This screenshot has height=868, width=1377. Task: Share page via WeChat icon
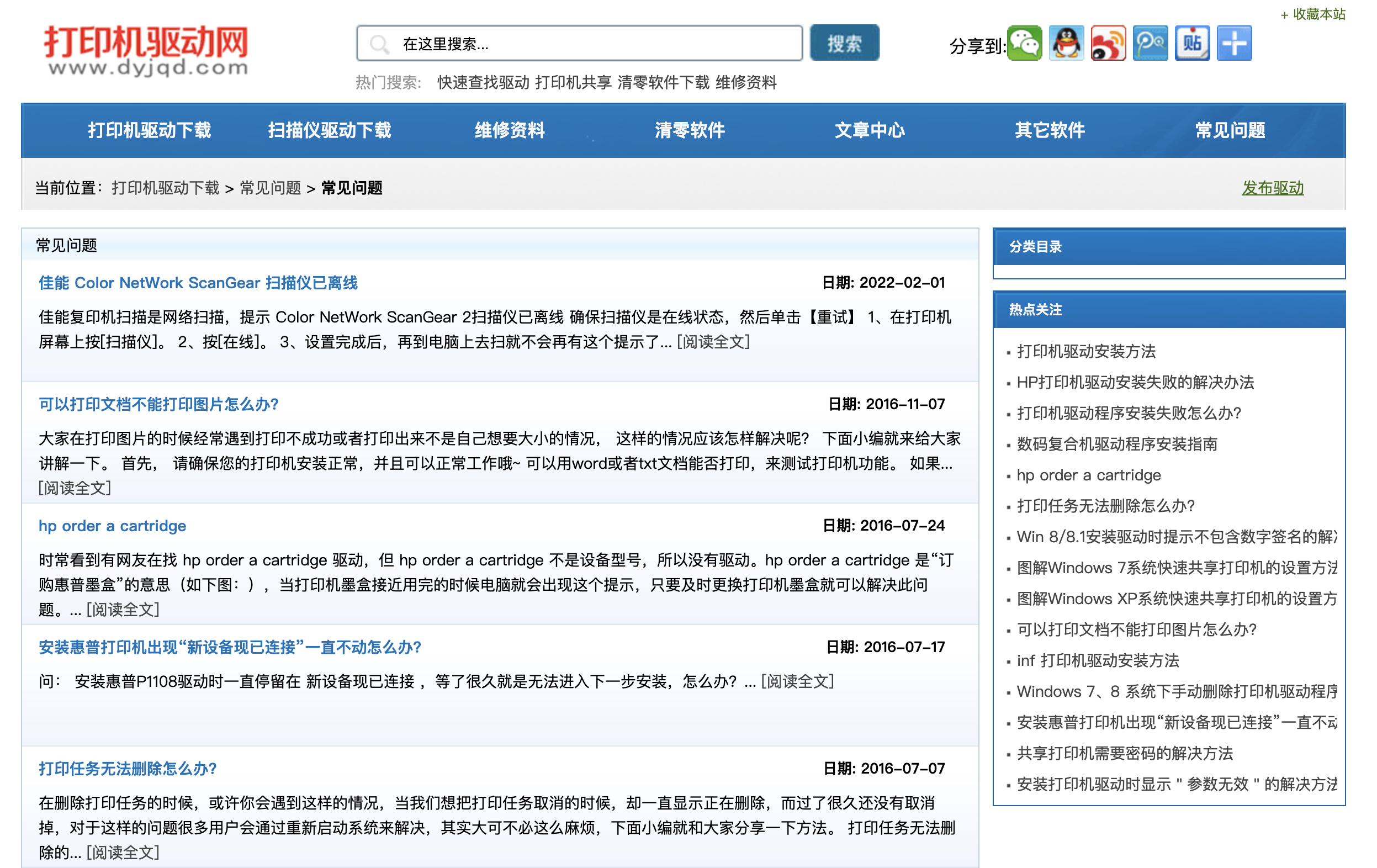(1024, 44)
